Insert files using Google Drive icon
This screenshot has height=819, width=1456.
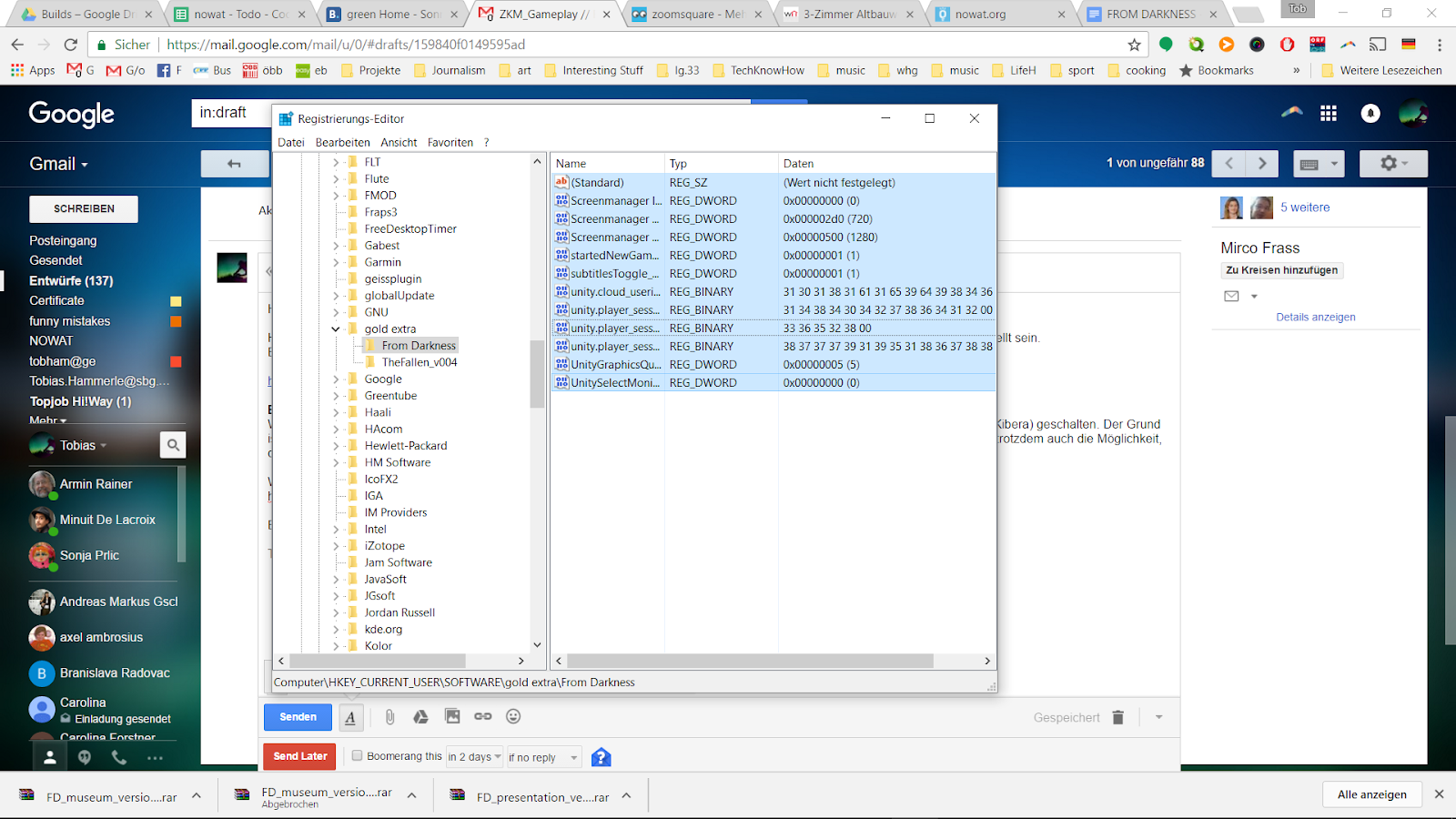point(420,717)
